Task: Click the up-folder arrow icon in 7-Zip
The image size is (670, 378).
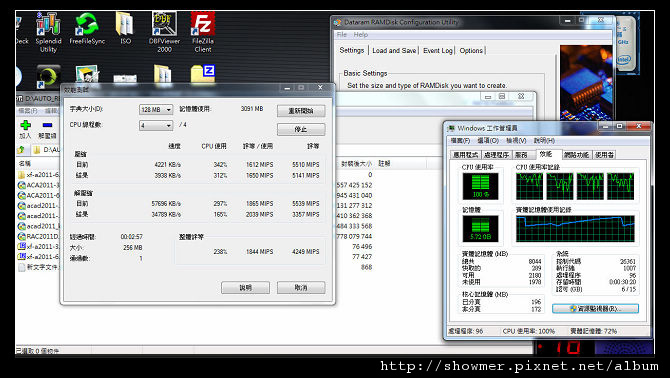Action: [x=21, y=149]
